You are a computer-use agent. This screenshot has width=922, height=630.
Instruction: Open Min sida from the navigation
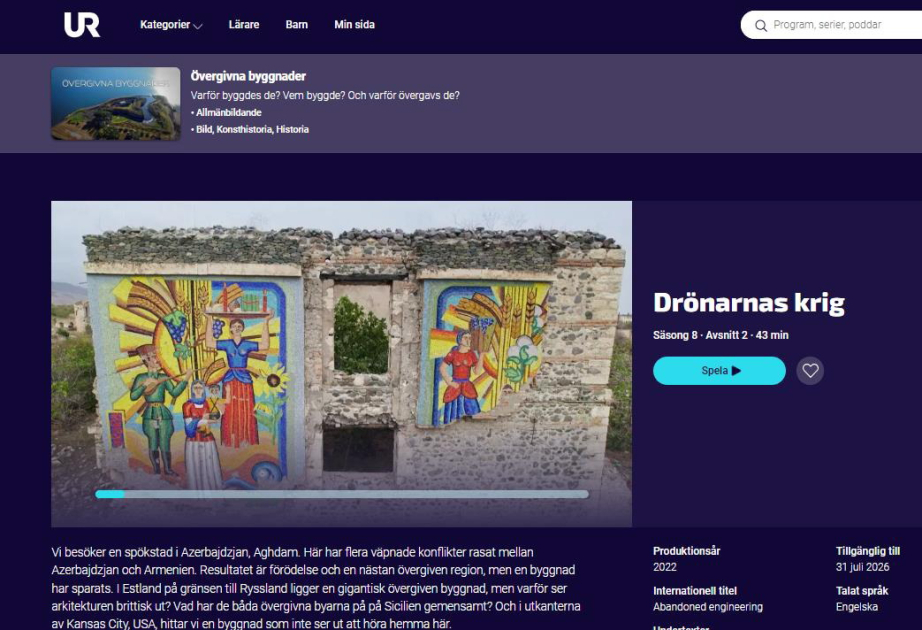click(x=354, y=25)
